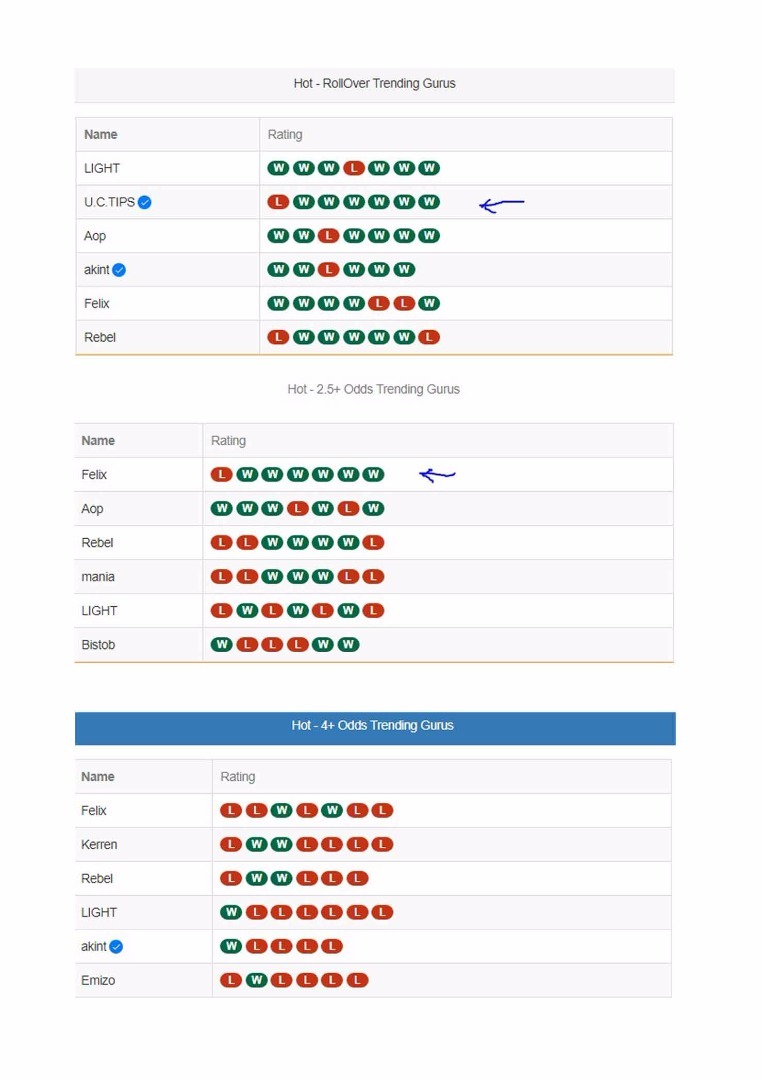Screen dimensions: 763x1080
Task: Select the Bistob guru name
Action: [x=98, y=645]
